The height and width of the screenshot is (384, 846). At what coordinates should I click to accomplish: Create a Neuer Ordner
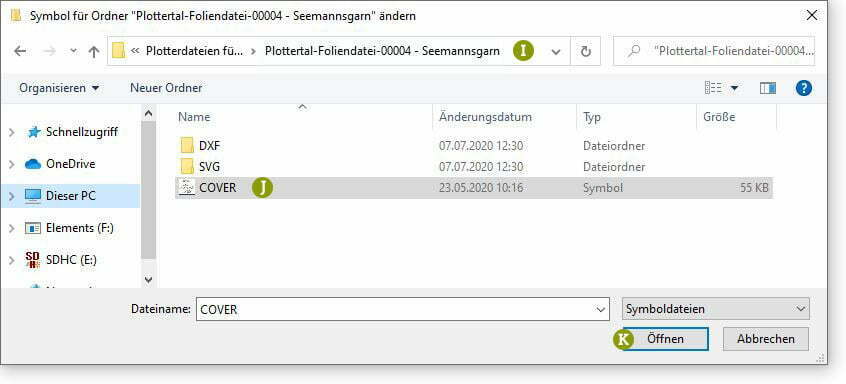(x=166, y=87)
